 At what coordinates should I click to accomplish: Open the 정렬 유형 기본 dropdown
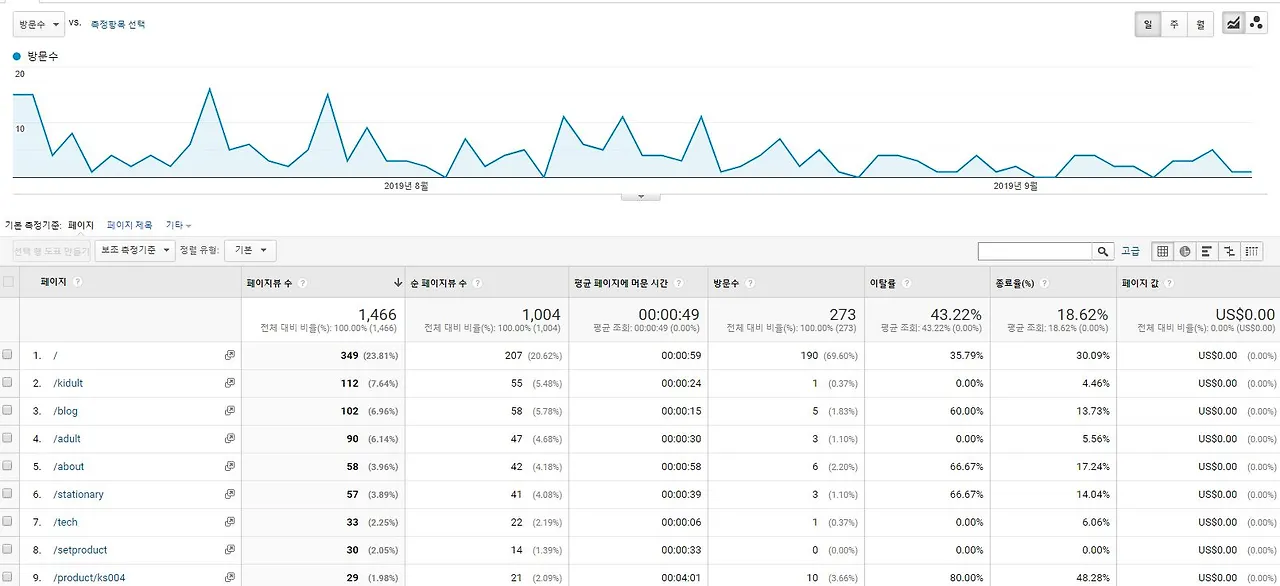tap(250, 251)
